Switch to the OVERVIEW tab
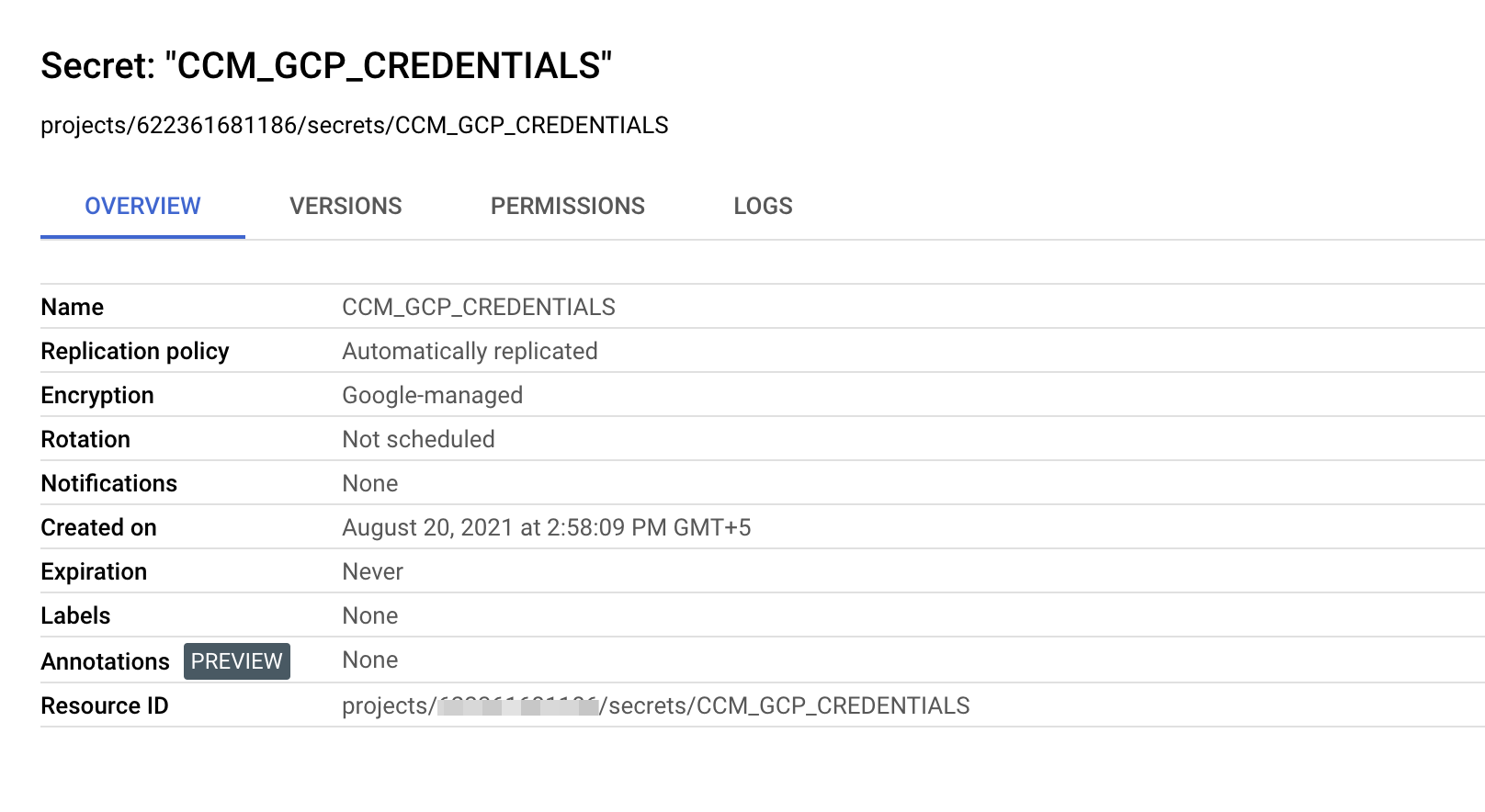 click(x=142, y=206)
